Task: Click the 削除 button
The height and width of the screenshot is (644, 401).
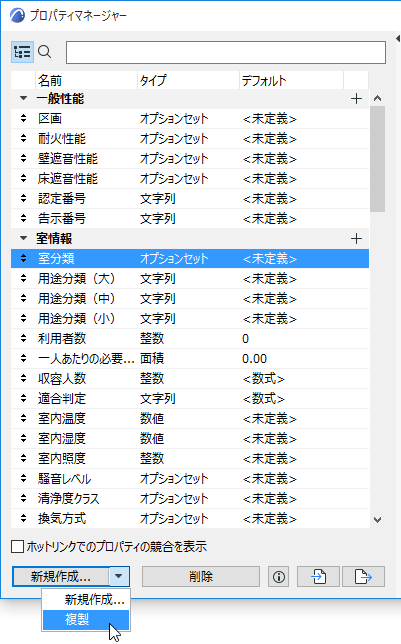Action: [201, 577]
